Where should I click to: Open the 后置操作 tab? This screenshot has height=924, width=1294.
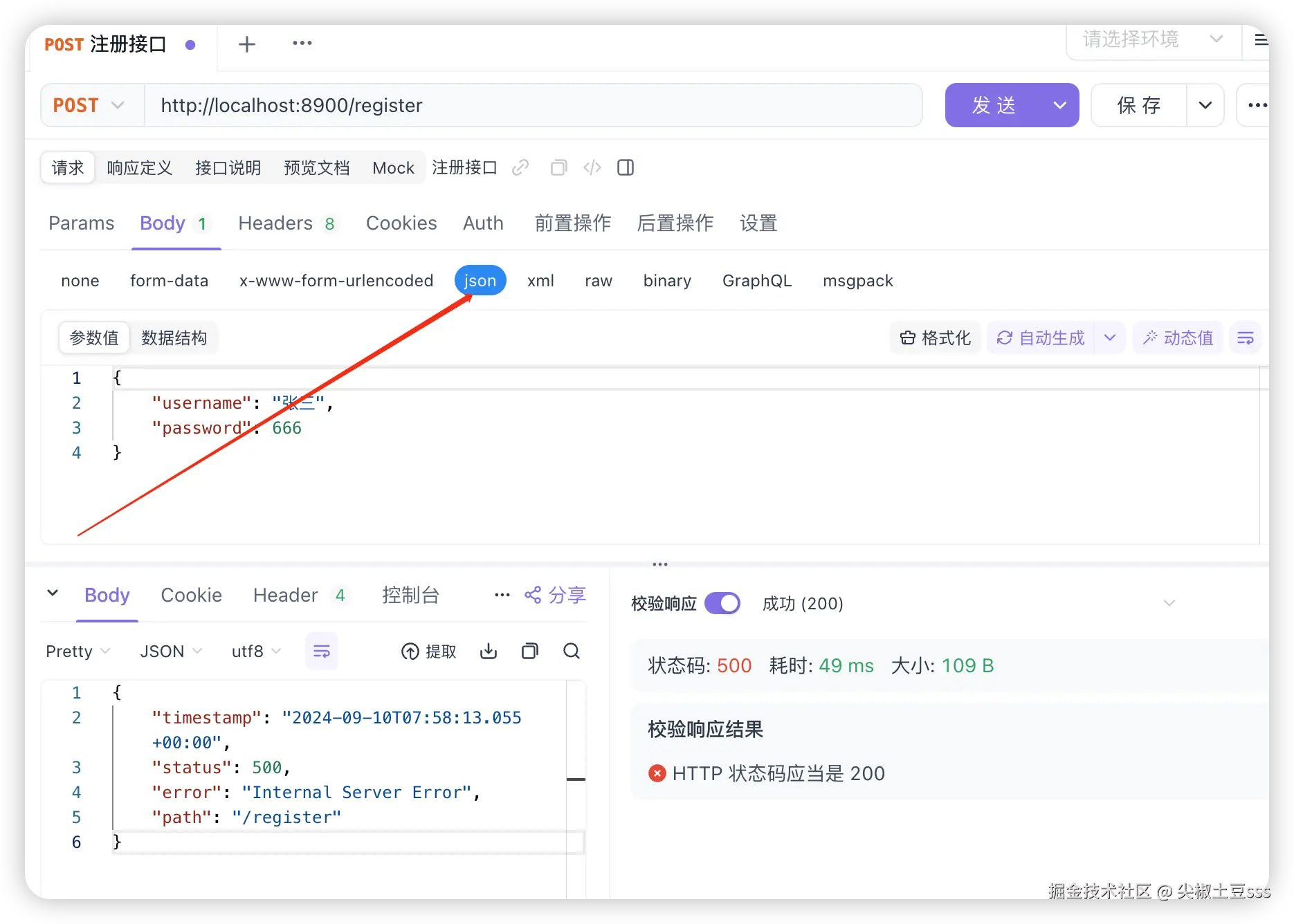tap(675, 223)
